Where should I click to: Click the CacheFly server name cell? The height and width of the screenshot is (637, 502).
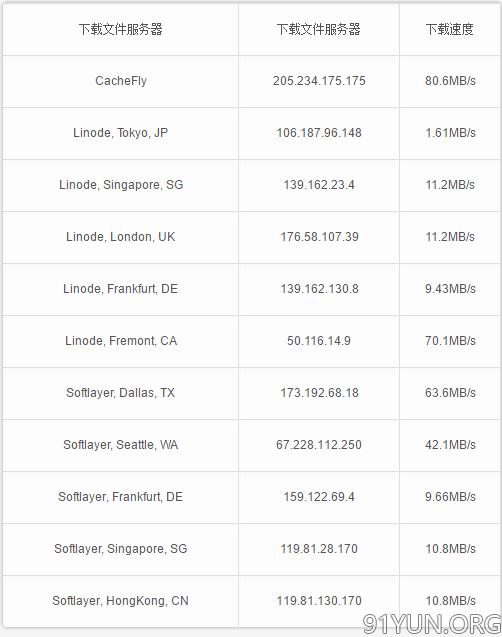coord(121,81)
